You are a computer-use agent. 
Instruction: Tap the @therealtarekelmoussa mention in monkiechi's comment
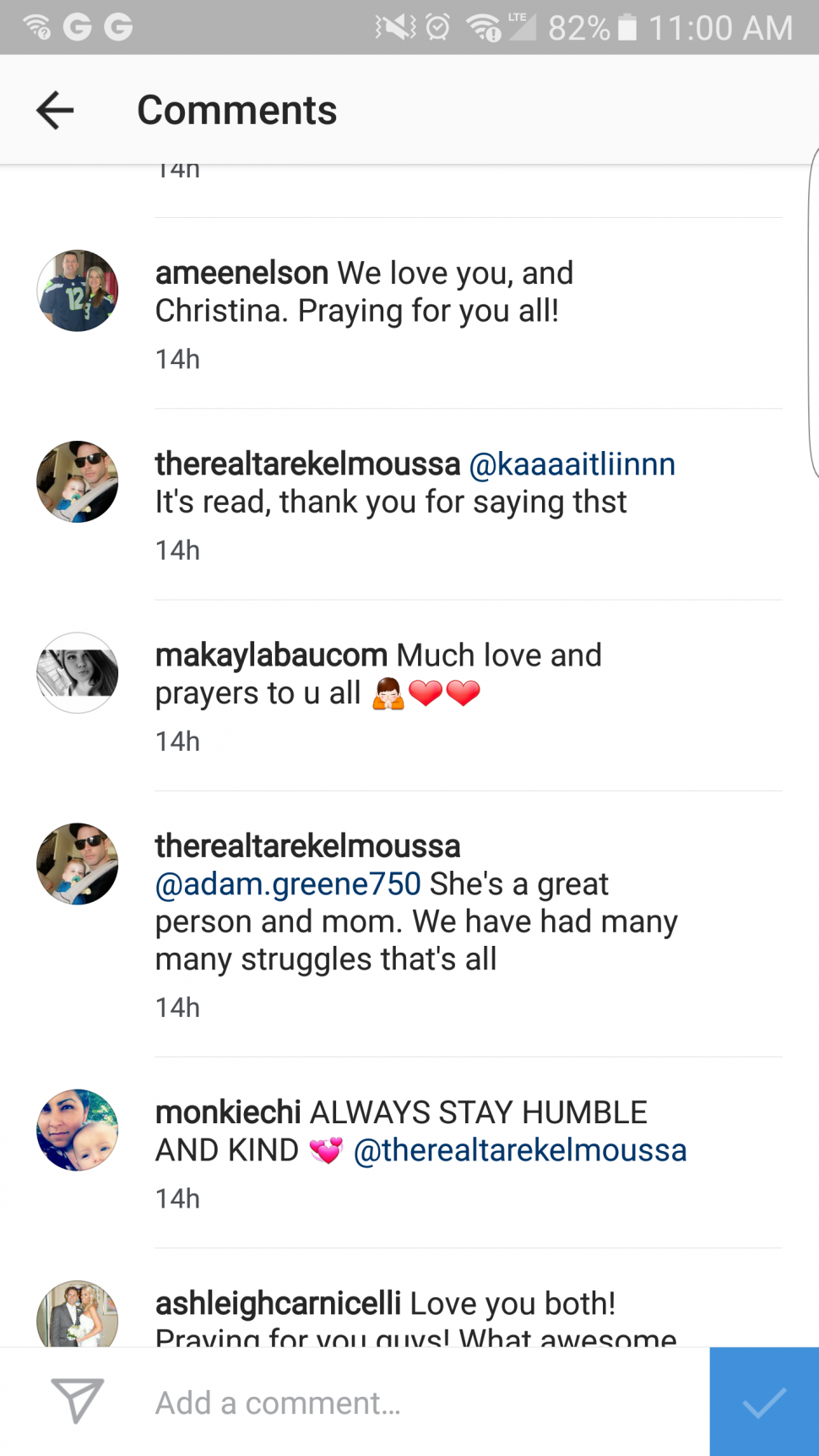click(x=519, y=1150)
